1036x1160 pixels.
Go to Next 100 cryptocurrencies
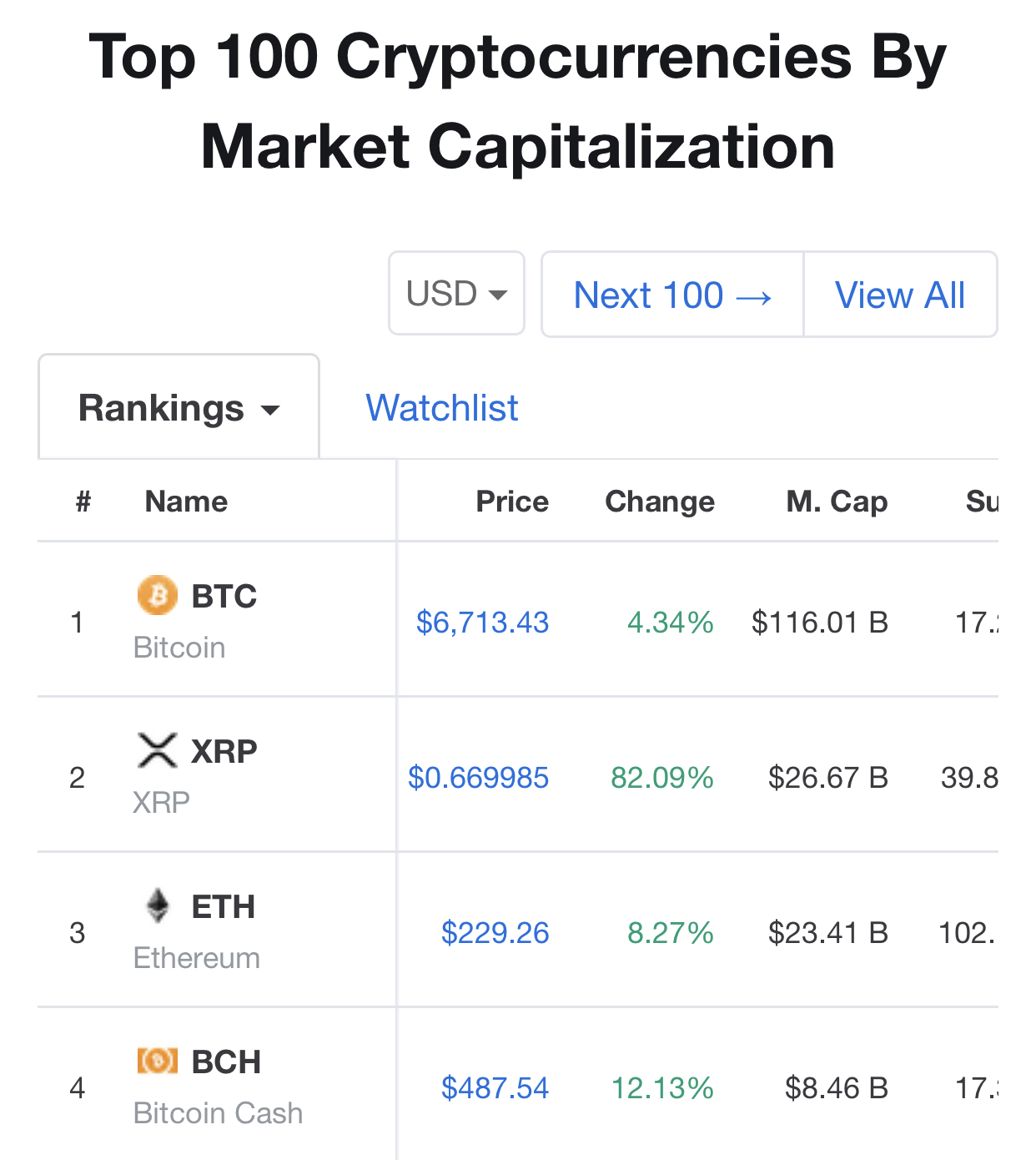click(672, 295)
